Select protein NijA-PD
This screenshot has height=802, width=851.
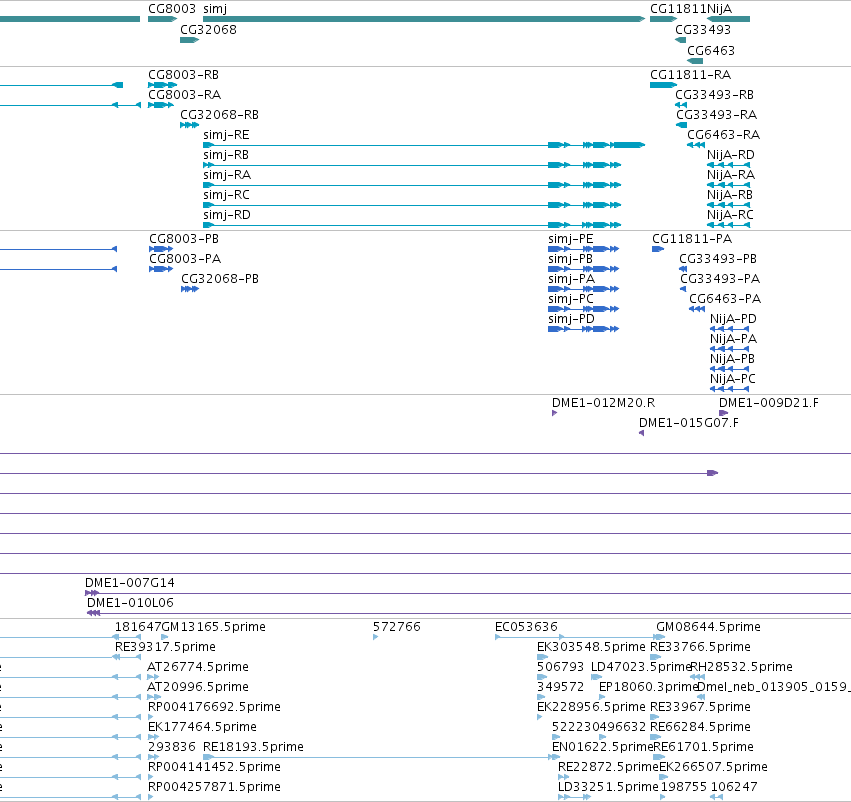733,319
